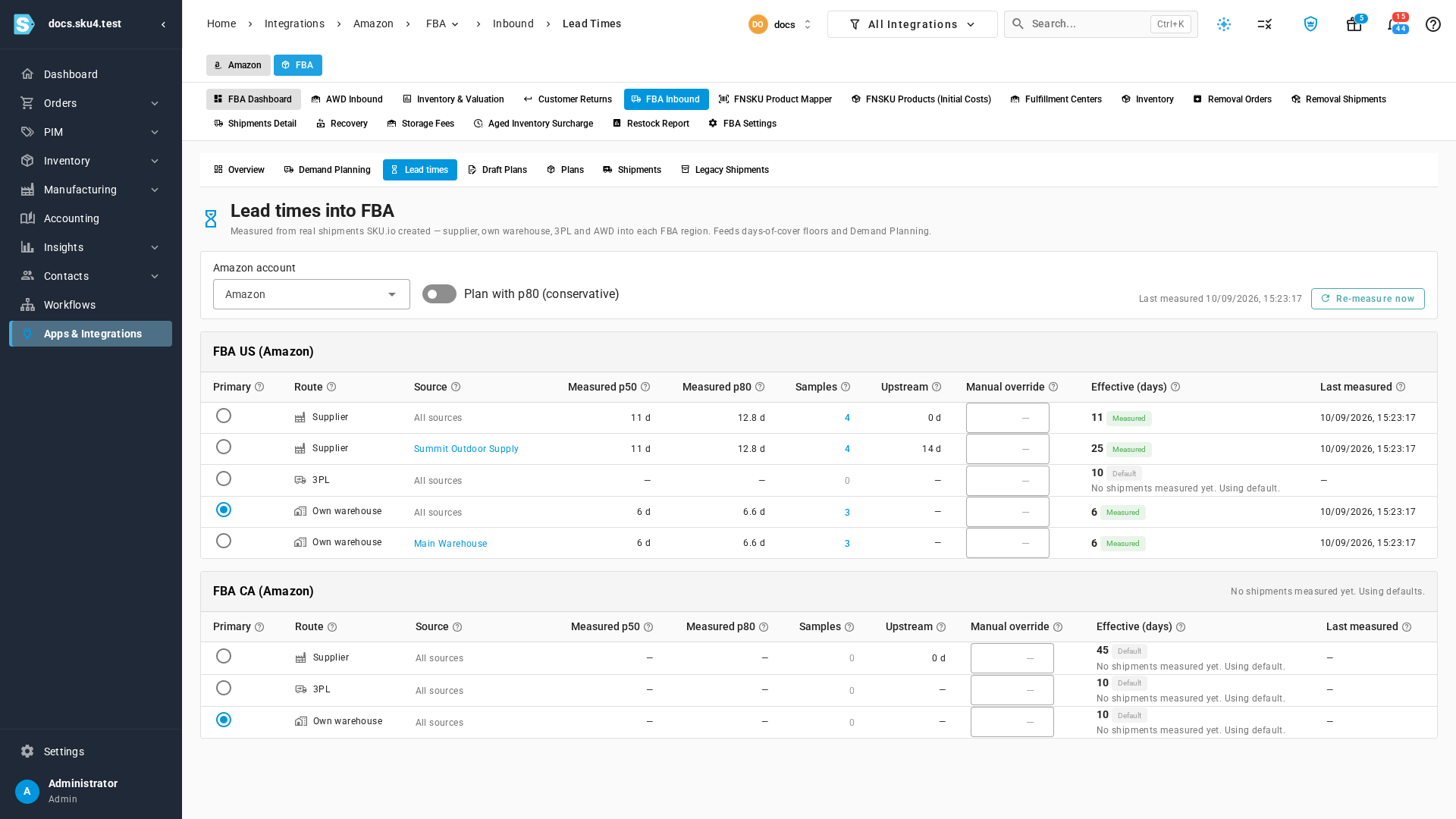Screen dimensions: 1456x819
Task: Show help for Manual override in FBA US table
Action: click(x=1053, y=387)
